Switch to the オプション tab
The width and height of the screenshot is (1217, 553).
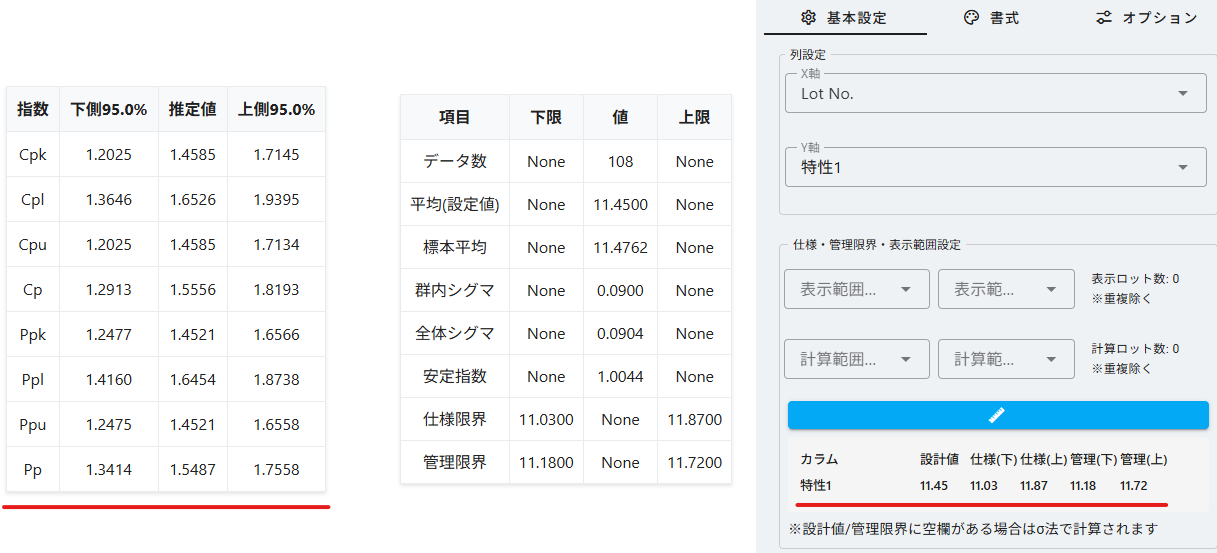pyautogui.click(x=1147, y=17)
